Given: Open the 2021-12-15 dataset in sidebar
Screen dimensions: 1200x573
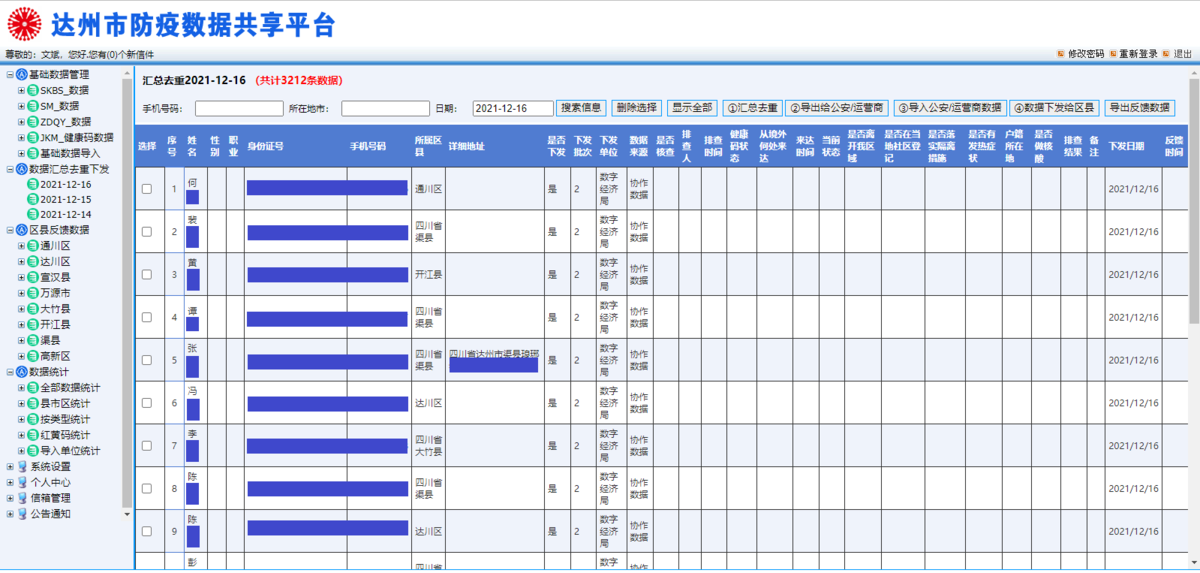Looking at the screenshot, I should click(x=65, y=200).
